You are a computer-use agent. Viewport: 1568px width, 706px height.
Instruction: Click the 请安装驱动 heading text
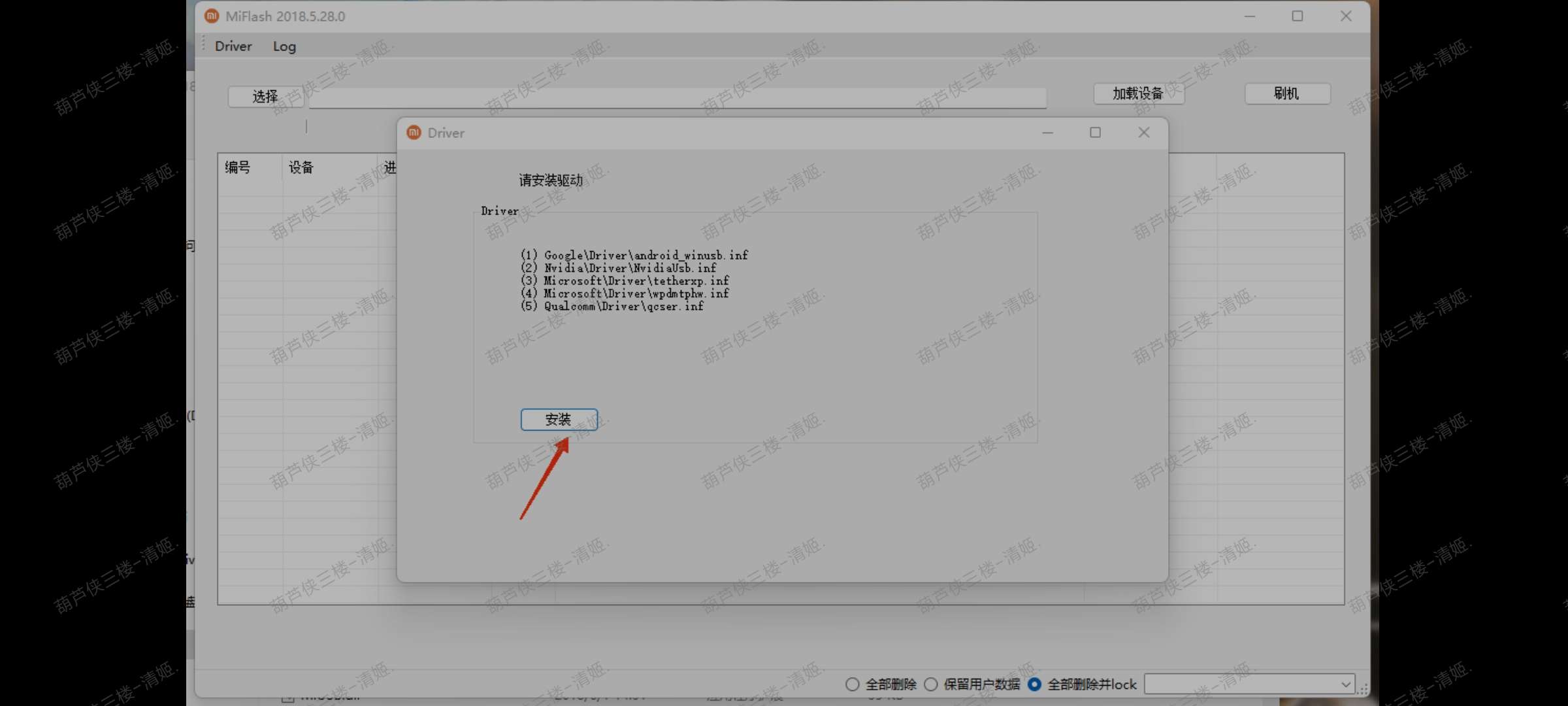[x=551, y=180]
